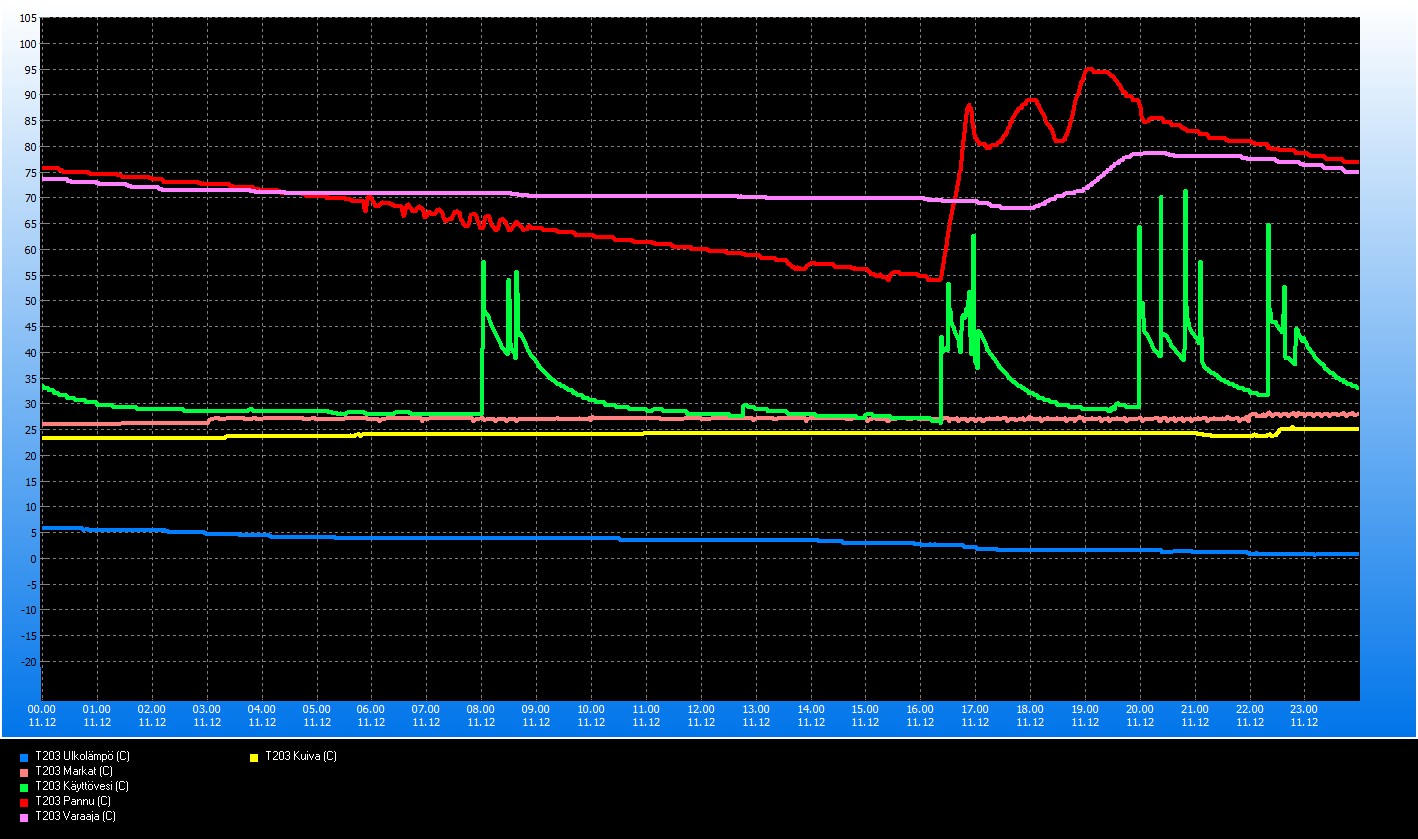Viewport: 1418px width, 839px height.
Task: Click the 50 value on temperature axis
Action: click(x=29, y=301)
